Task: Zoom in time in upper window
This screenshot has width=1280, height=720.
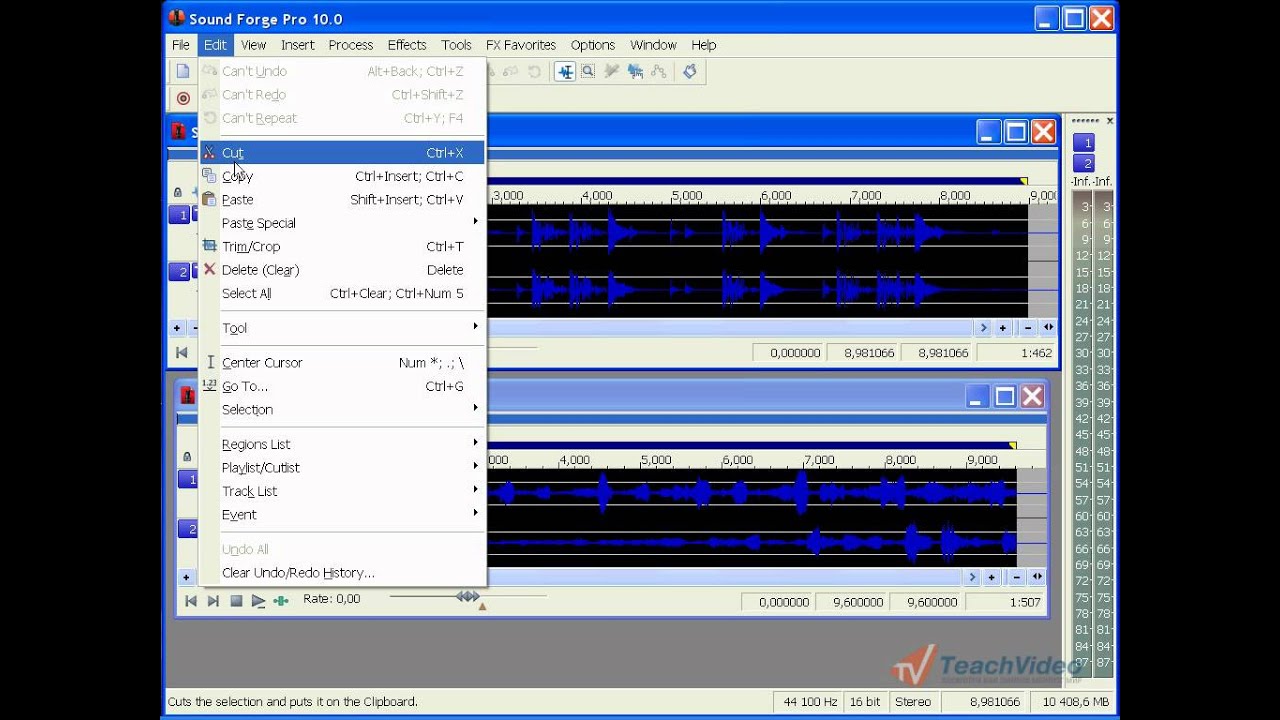Action: 1002,328
